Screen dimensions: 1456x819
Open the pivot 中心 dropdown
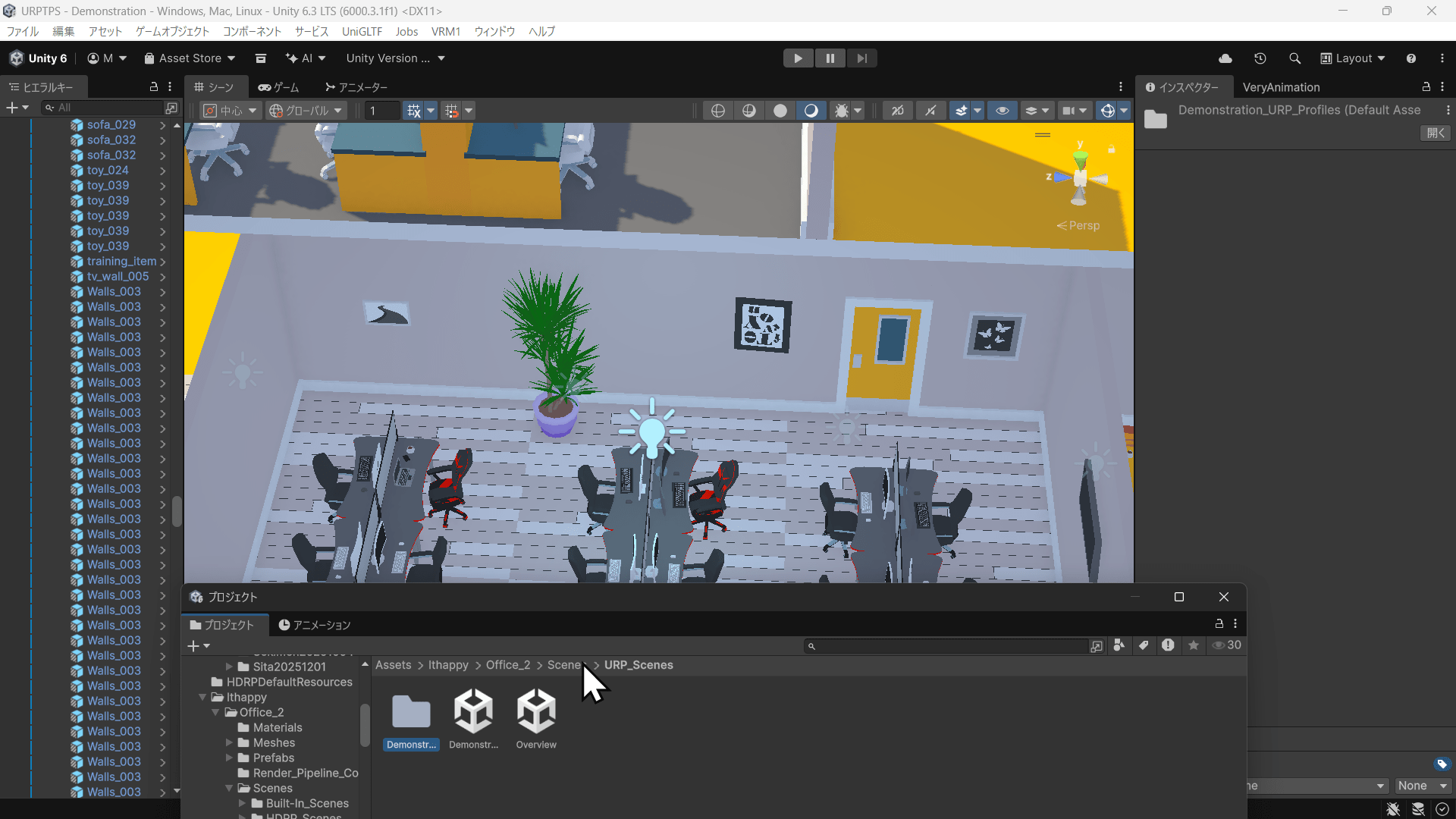(x=231, y=111)
